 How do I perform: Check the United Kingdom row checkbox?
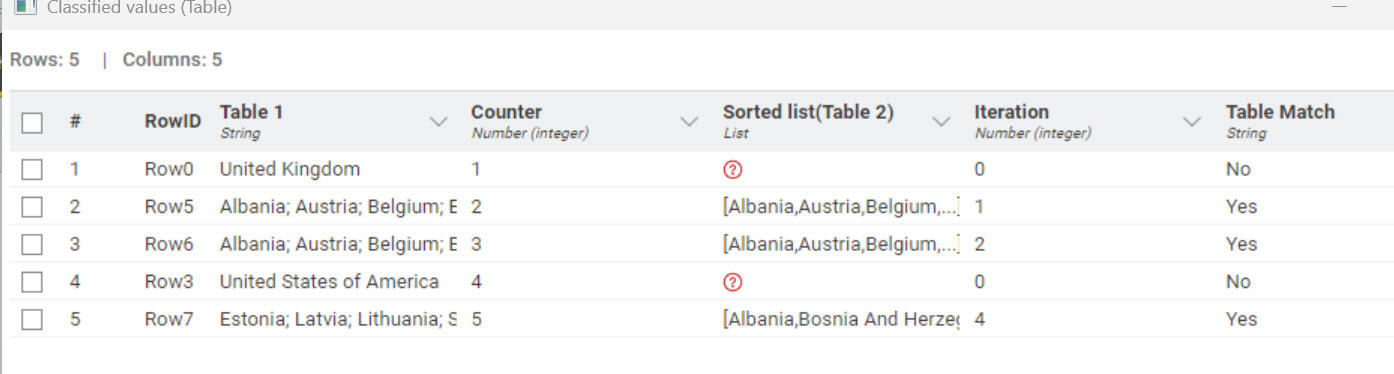32,170
